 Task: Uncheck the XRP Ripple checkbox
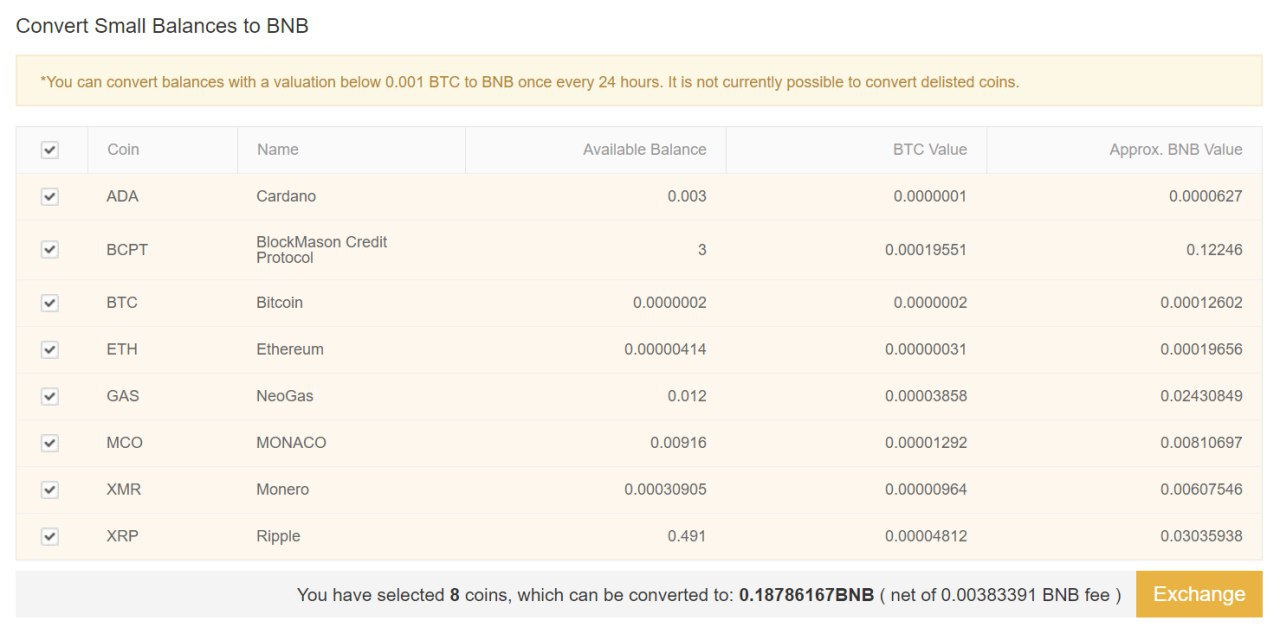[50, 537]
